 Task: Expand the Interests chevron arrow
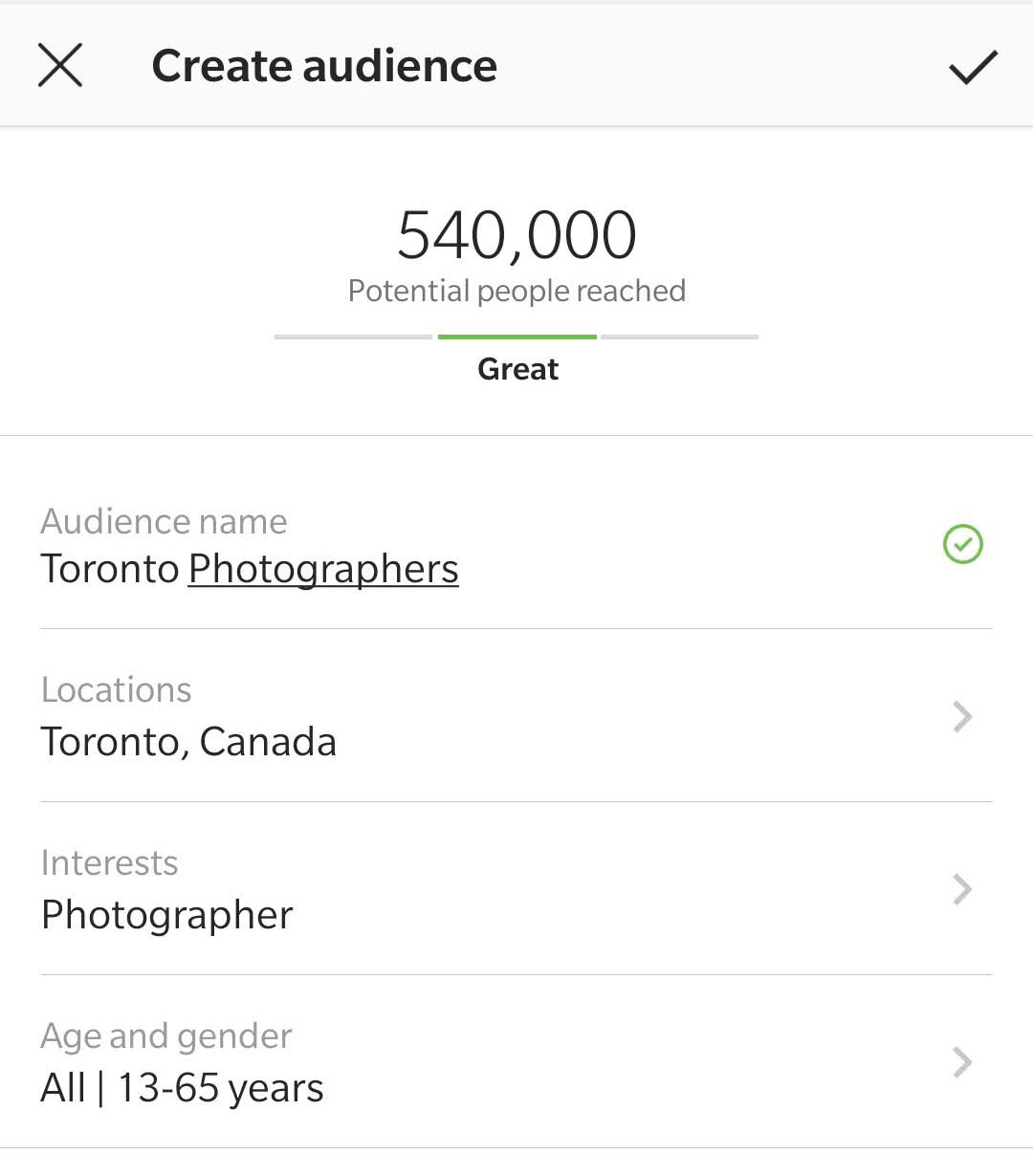[x=962, y=889]
